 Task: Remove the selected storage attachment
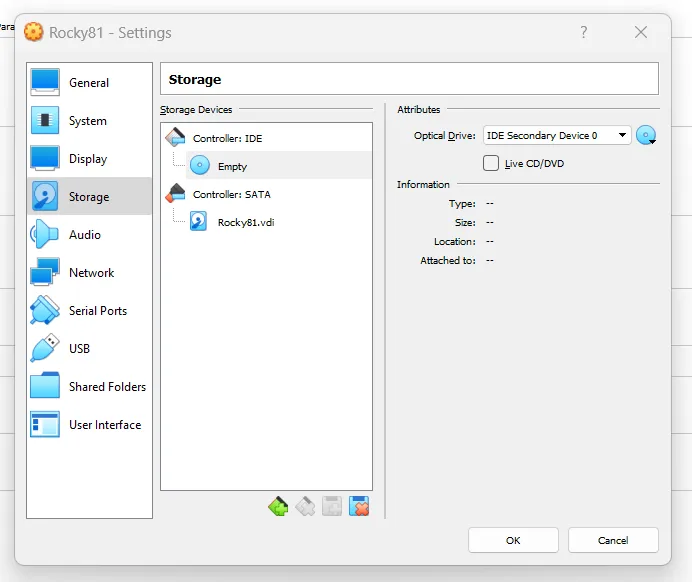point(359,506)
